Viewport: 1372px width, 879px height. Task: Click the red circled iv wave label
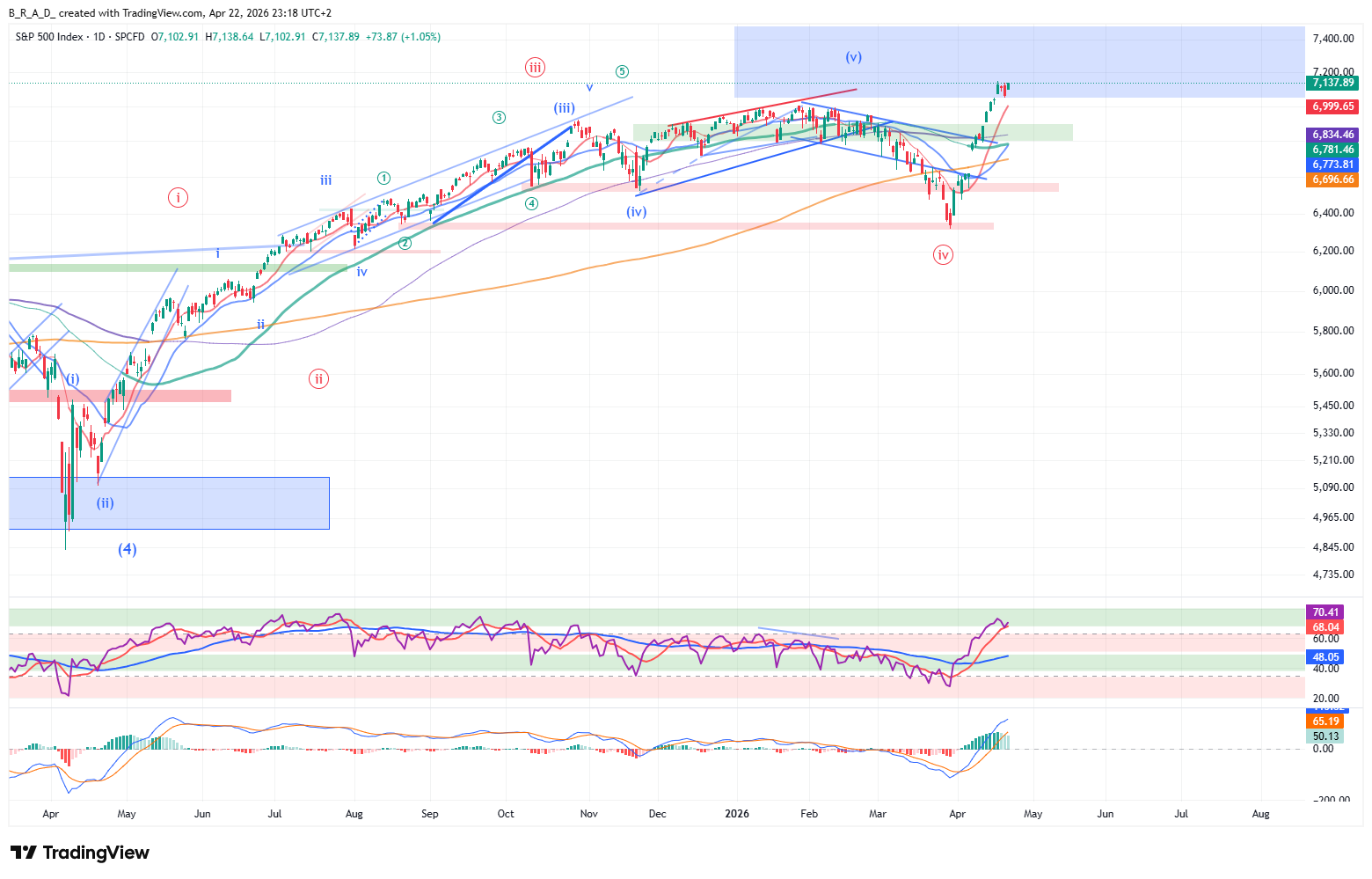click(x=943, y=255)
